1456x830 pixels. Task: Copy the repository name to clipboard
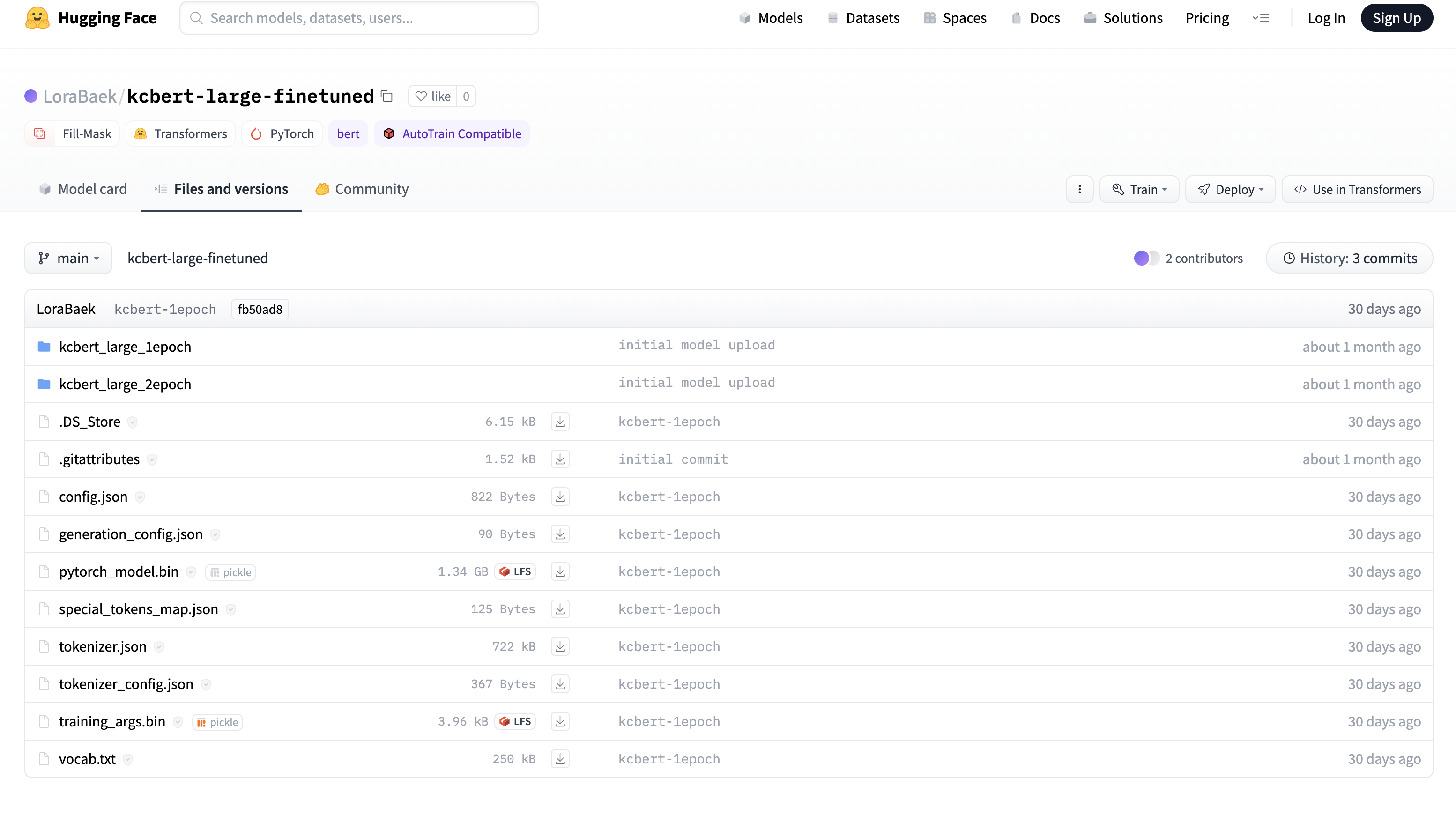[x=386, y=96]
